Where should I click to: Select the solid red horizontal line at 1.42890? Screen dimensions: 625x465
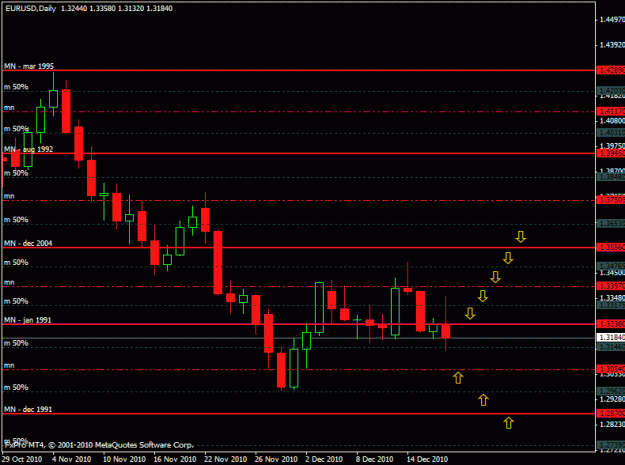pos(299,71)
